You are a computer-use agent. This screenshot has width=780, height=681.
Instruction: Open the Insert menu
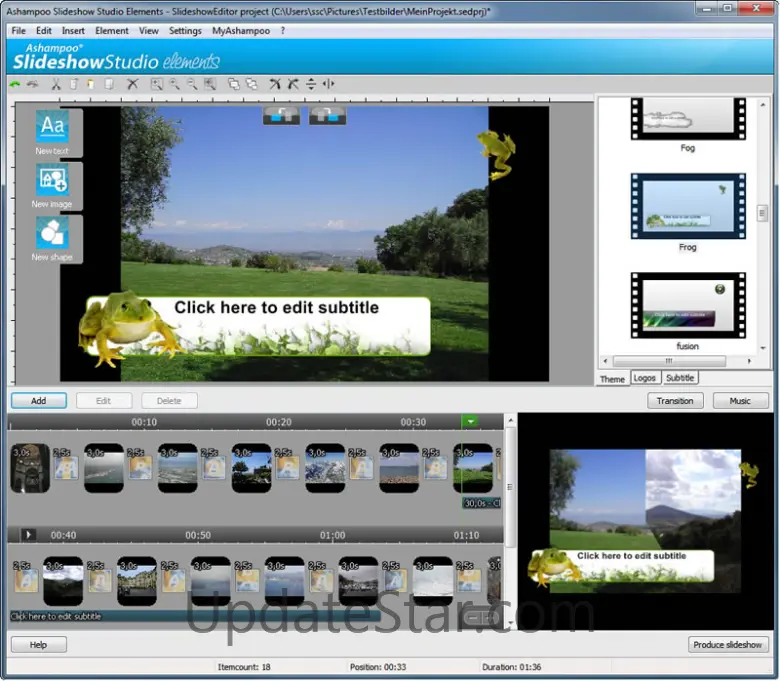coord(73,31)
